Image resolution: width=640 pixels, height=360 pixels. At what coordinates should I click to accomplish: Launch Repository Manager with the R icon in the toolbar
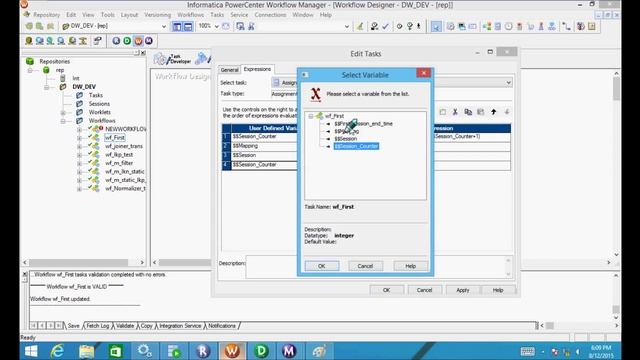click(x=116, y=41)
